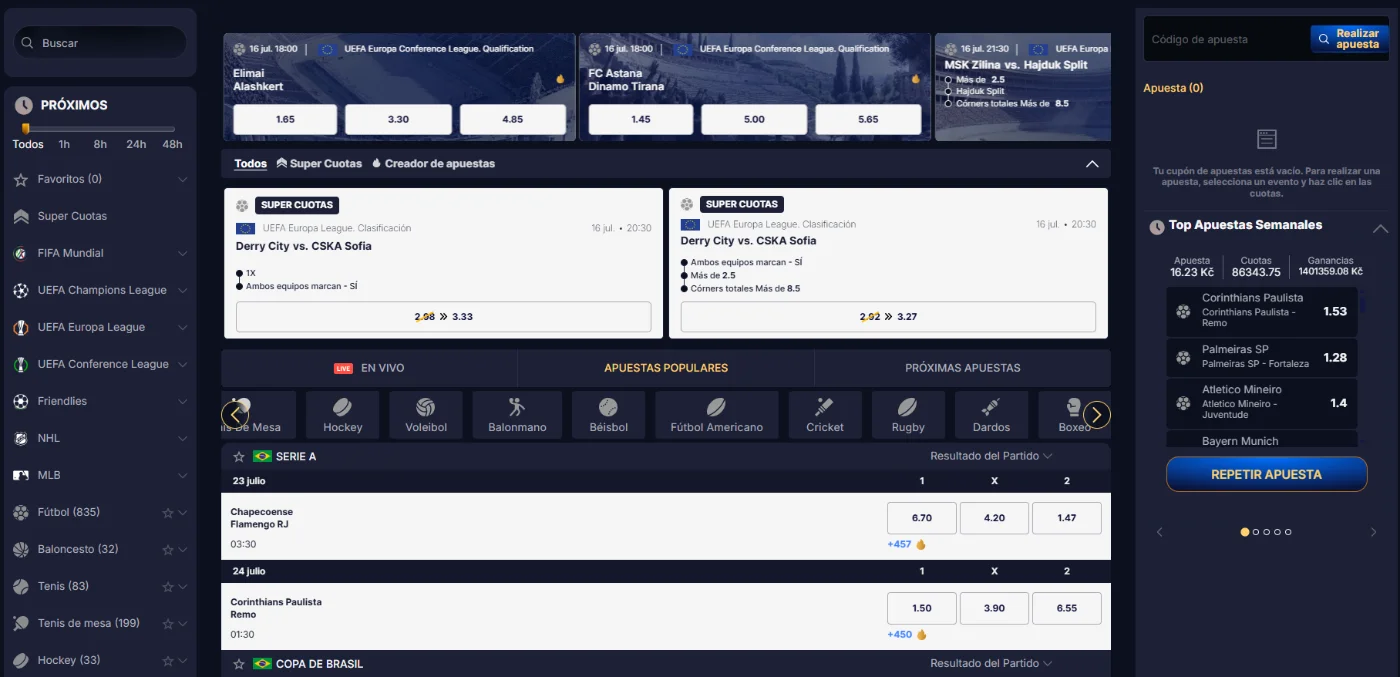Viewport: 1400px width, 677px height.
Task: Select the Hockey sport icon in carousel
Action: coord(342,415)
